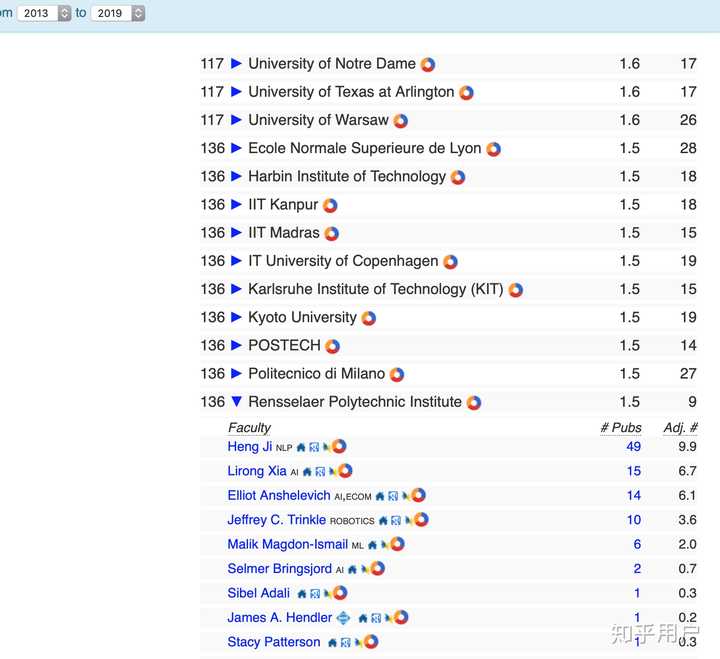Screen dimensions: 720x659
Task: Open Malik Magdon-Ismail's home page icon
Action: pos(372,545)
